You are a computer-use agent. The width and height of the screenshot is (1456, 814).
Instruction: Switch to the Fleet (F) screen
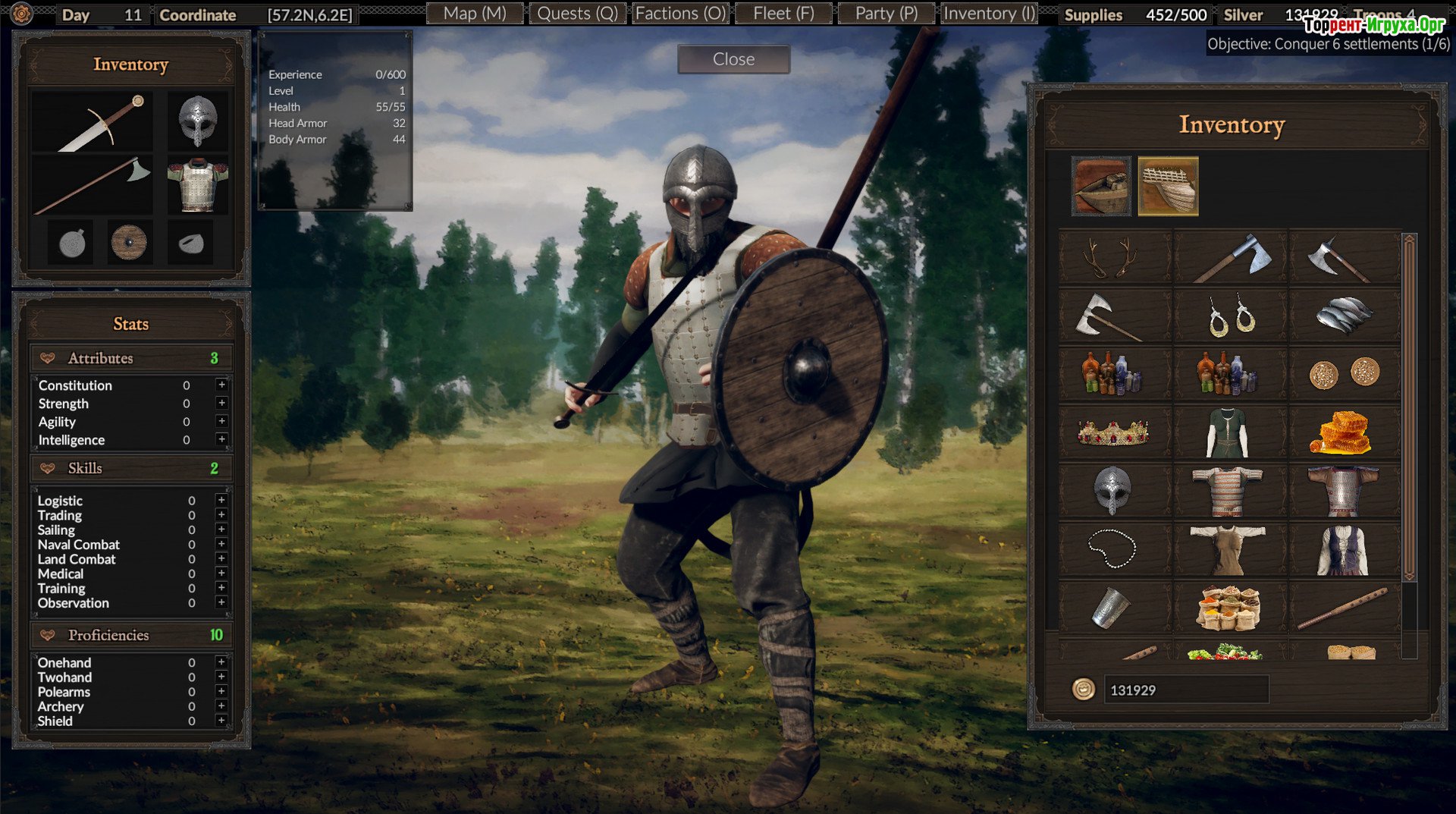point(783,14)
